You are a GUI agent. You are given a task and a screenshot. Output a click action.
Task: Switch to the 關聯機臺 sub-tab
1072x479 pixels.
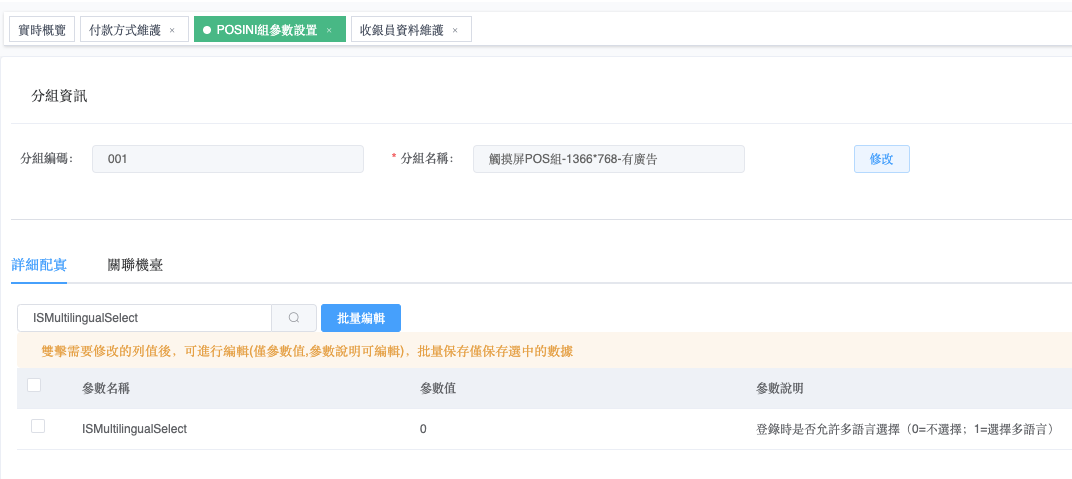(x=135, y=265)
